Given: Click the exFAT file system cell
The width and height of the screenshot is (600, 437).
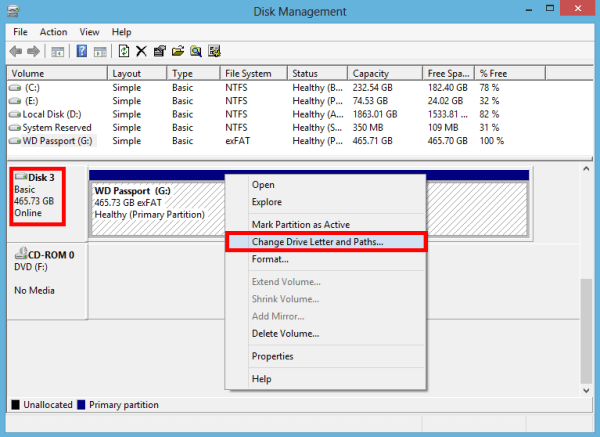Looking at the screenshot, I should pos(237,141).
